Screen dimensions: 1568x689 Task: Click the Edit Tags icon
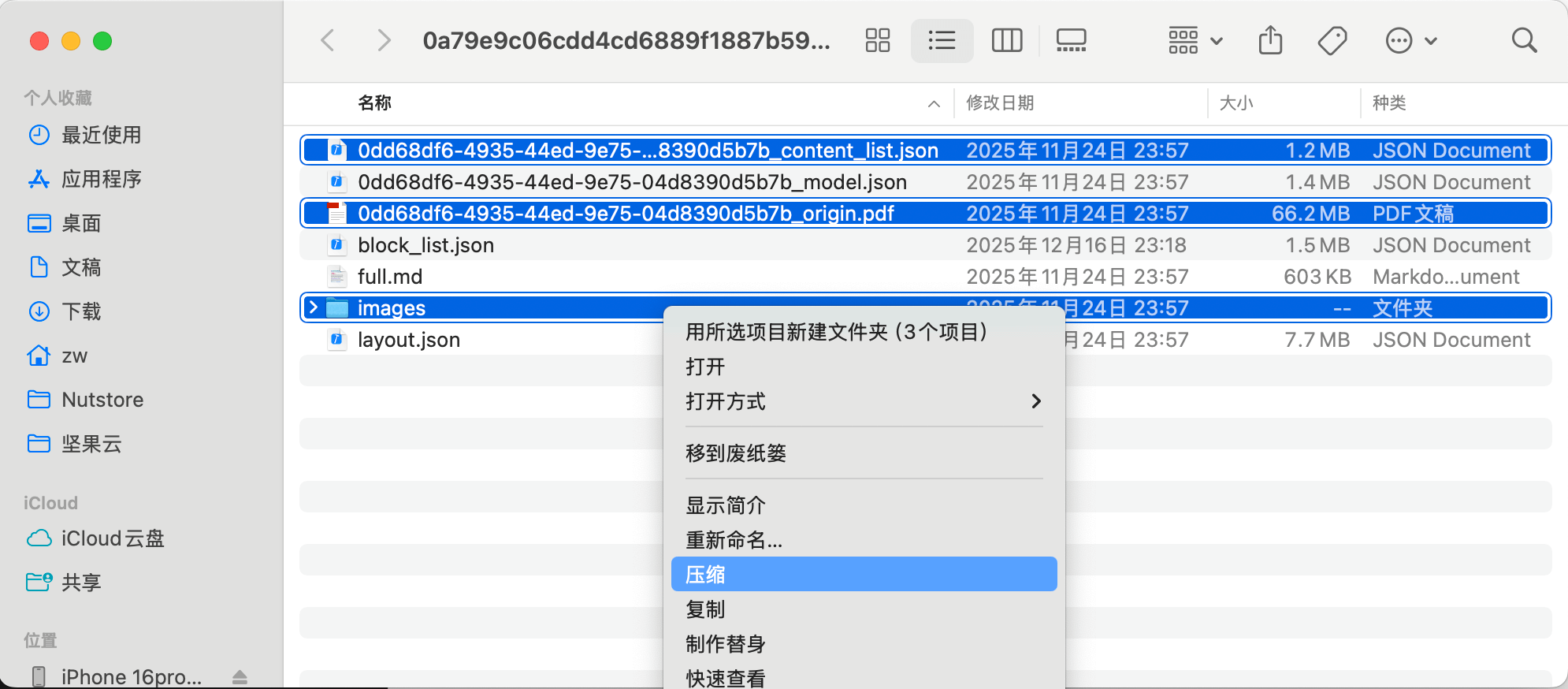tap(1332, 40)
